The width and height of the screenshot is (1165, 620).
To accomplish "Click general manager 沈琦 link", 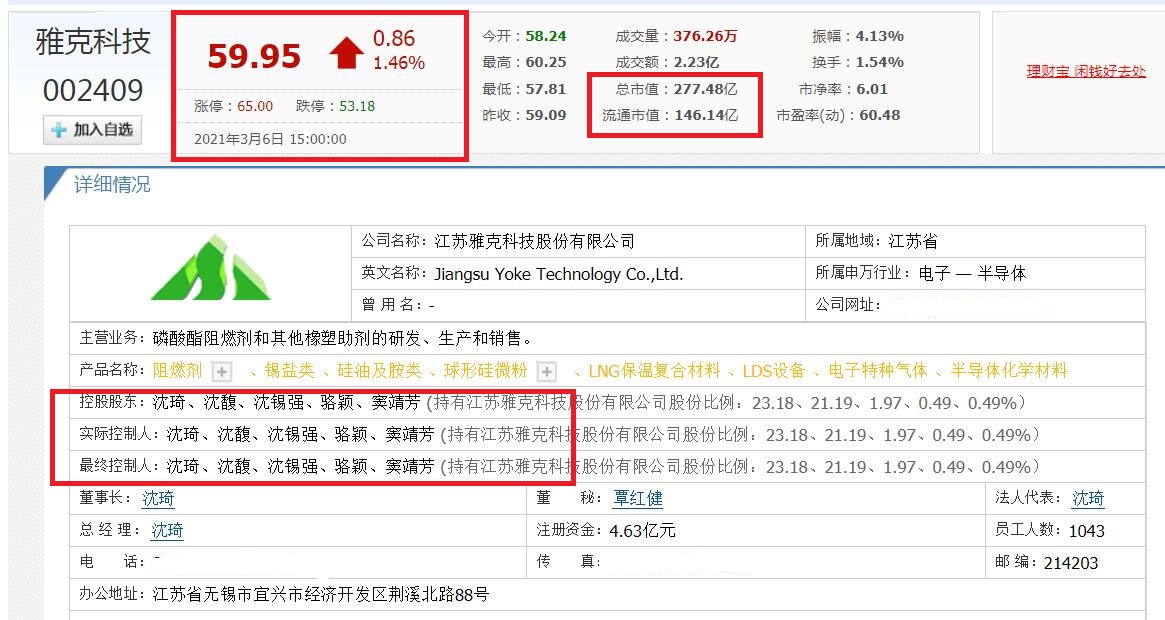I will (167, 530).
